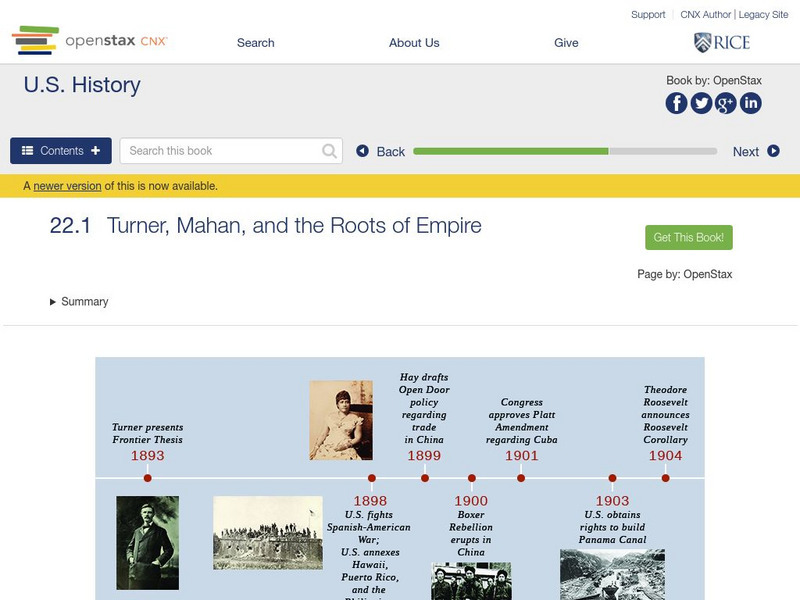Click the 1893 Turner portrait thumbnail
800x600 pixels.
click(147, 542)
